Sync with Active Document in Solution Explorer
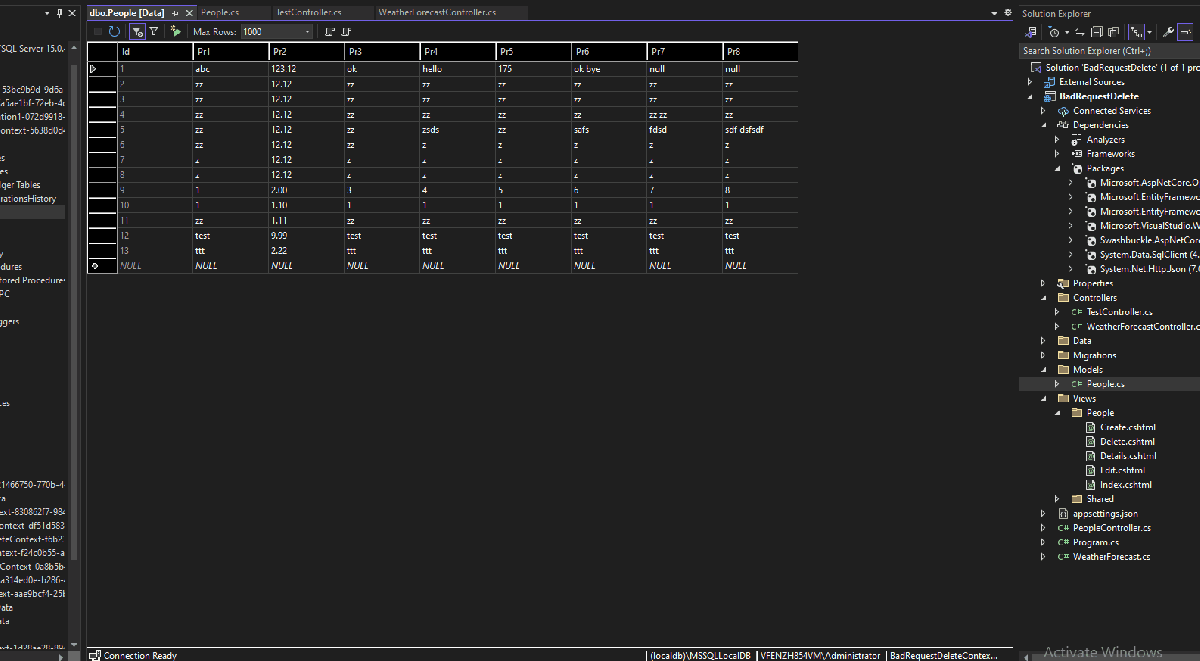 [x=1080, y=32]
